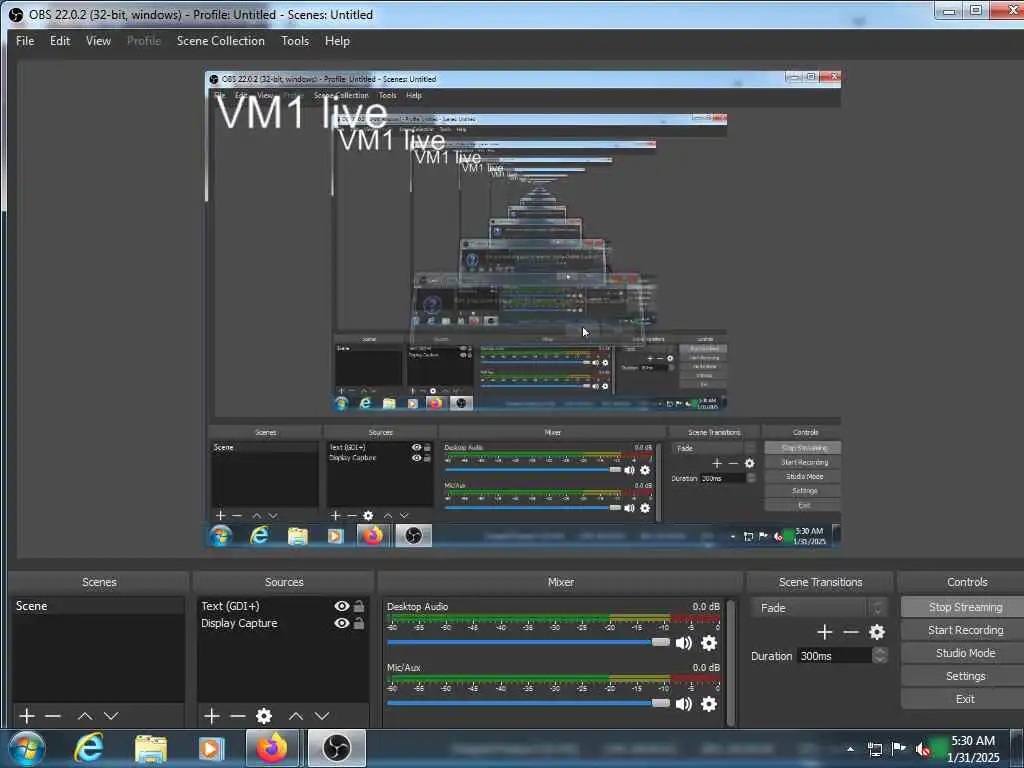This screenshot has width=1024, height=768.
Task: Open the File menu
Action: click(x=25, y=40)
